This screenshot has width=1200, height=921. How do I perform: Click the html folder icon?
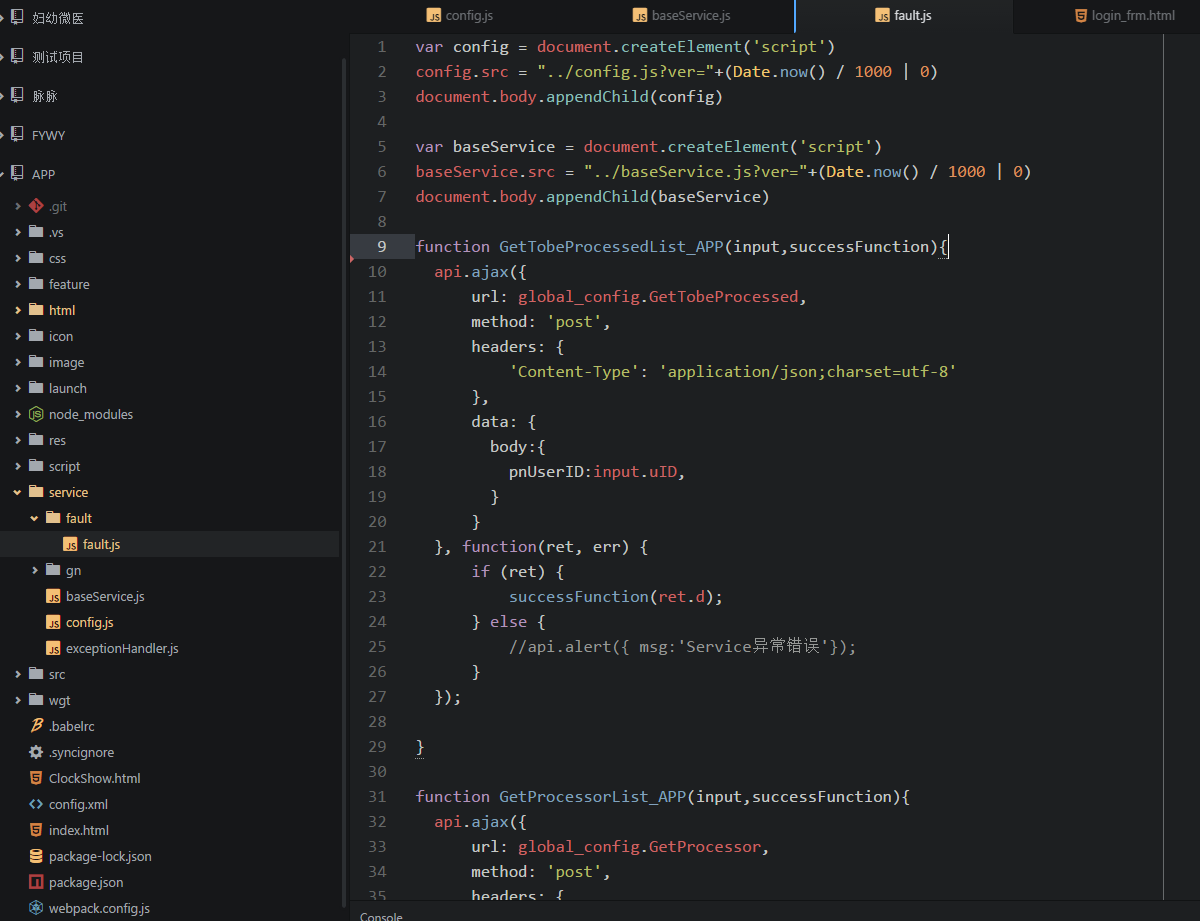click(x=36, y=310)
